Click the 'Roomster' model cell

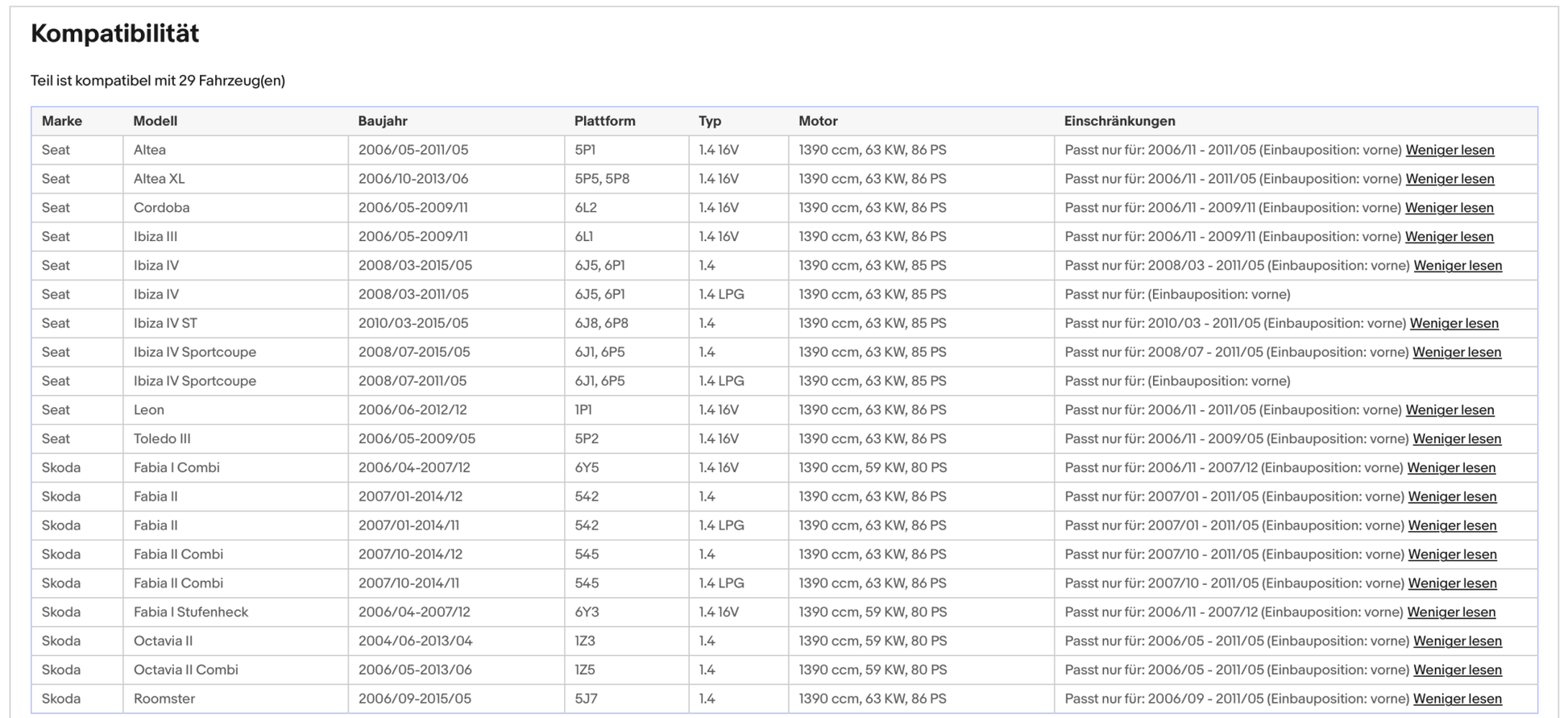(164, 699)
